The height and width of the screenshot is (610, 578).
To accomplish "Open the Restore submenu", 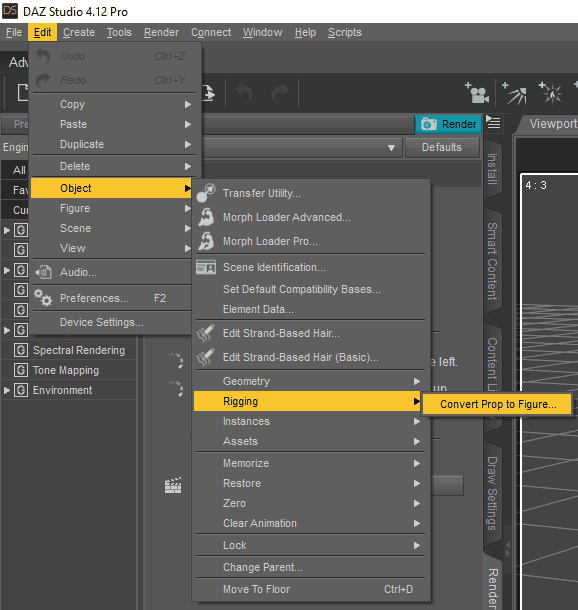I will 310,483.
